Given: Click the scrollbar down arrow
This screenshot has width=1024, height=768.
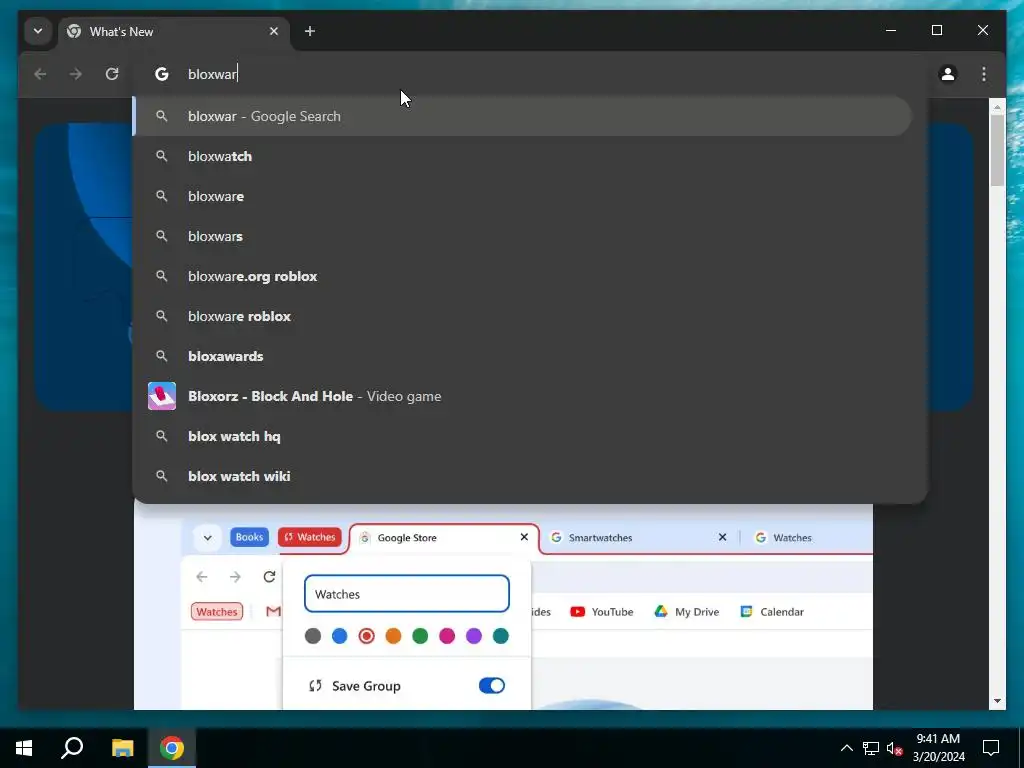Looking at the screenshot, I should [997, 701].
